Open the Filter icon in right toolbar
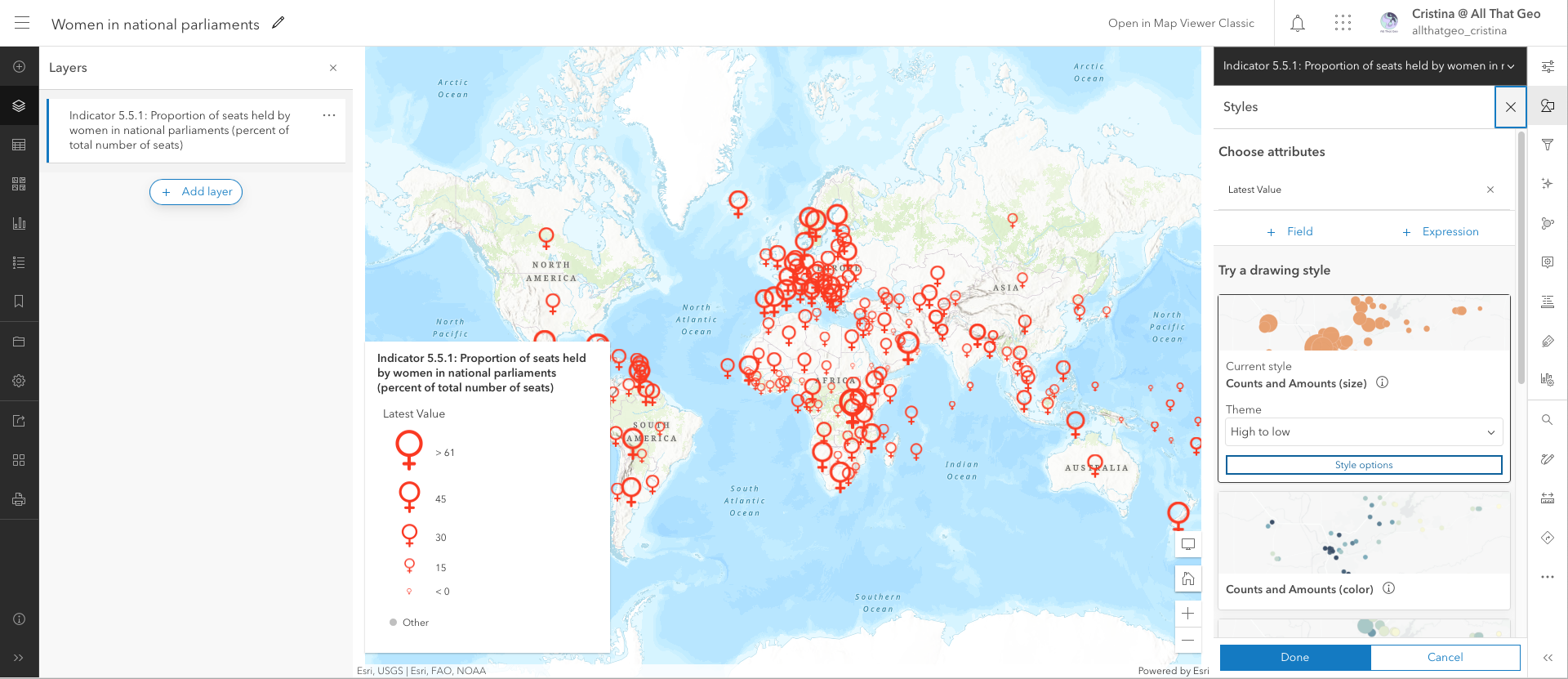 coord(1548,145)
